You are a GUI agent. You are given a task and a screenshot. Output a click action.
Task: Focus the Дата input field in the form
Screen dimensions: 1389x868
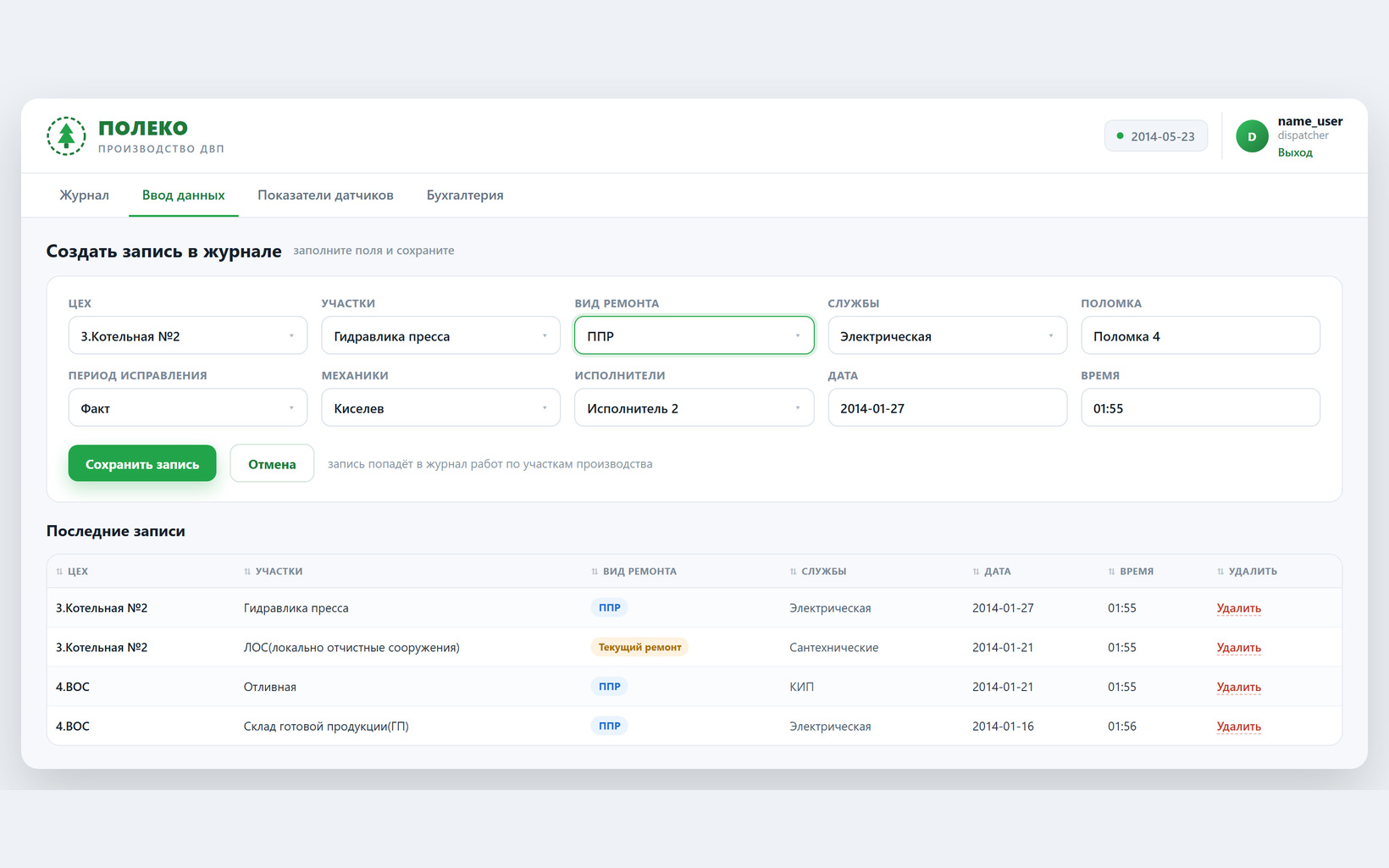tap(947, 408)
